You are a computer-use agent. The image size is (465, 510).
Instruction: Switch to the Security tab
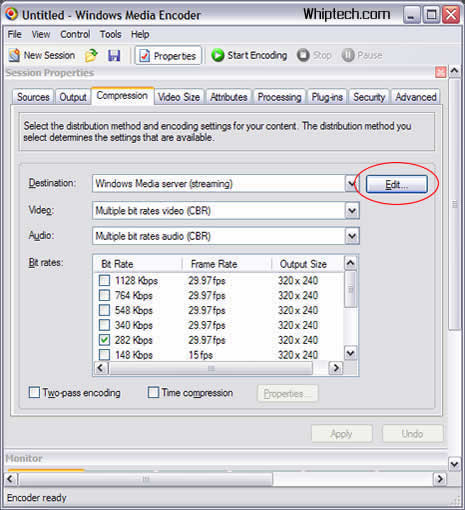pos(369,97)
